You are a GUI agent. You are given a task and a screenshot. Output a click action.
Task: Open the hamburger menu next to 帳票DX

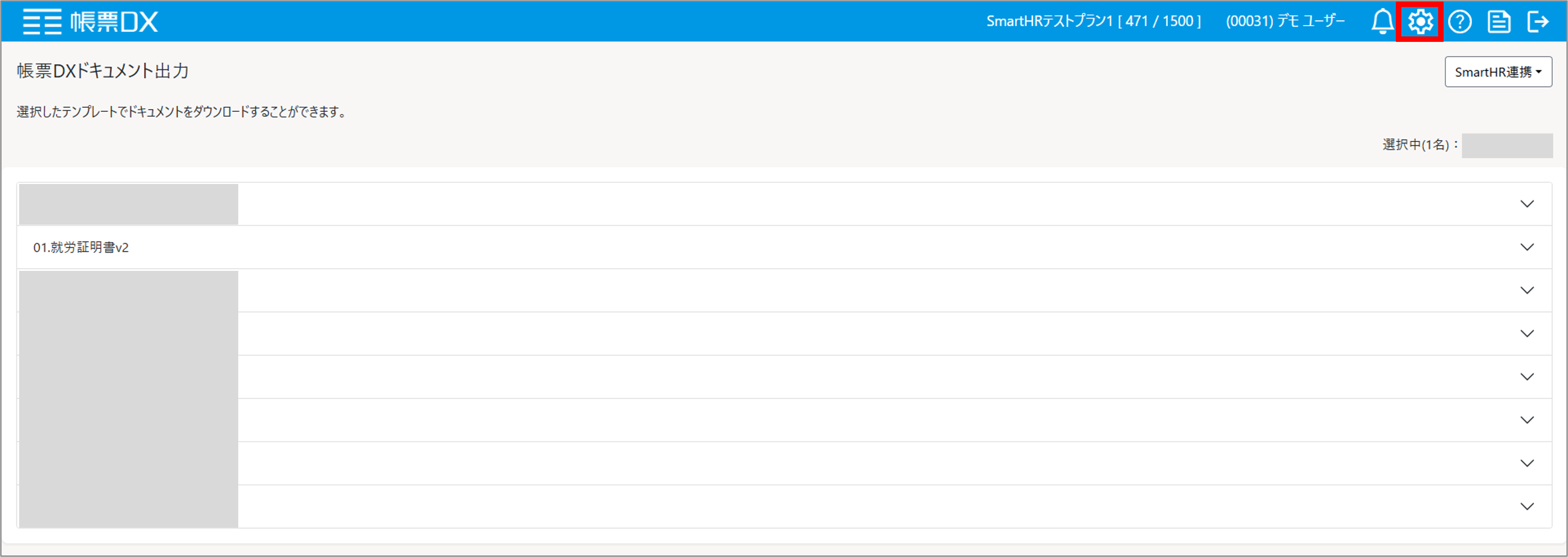click(43, 22)
